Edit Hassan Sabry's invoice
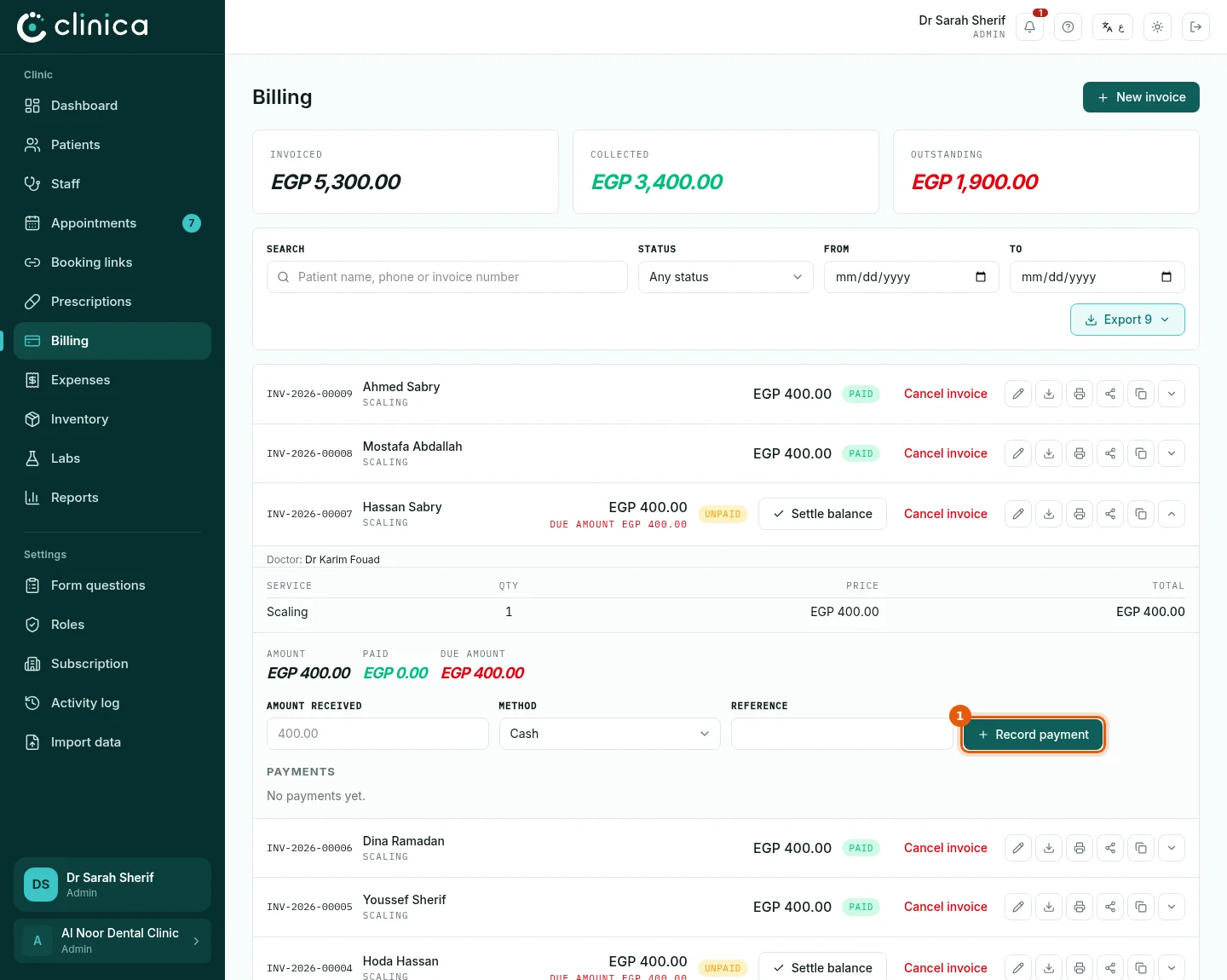Image resolution: width=1227 pixels, height=980 pixels. 1018,514
